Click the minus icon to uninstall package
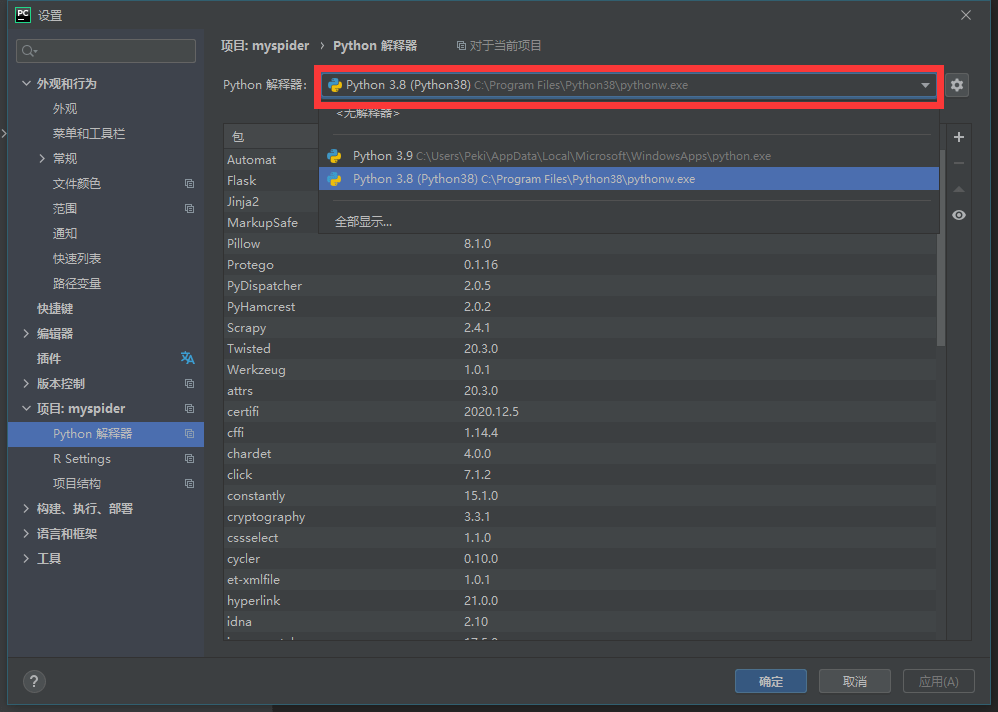998x712 pixels. [959, 163]
